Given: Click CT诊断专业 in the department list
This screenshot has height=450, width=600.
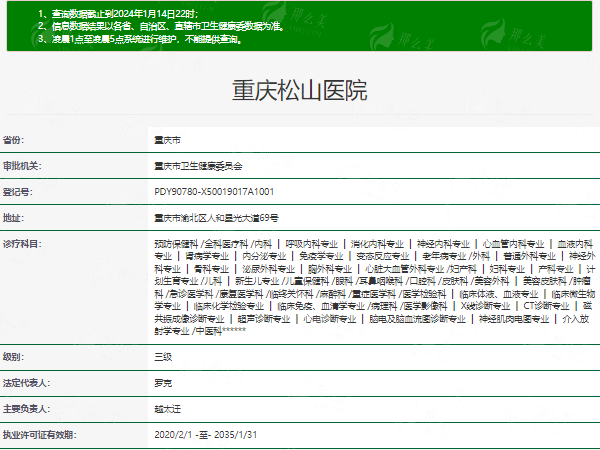Looking at the screenshot, I should tap(546, 306).
